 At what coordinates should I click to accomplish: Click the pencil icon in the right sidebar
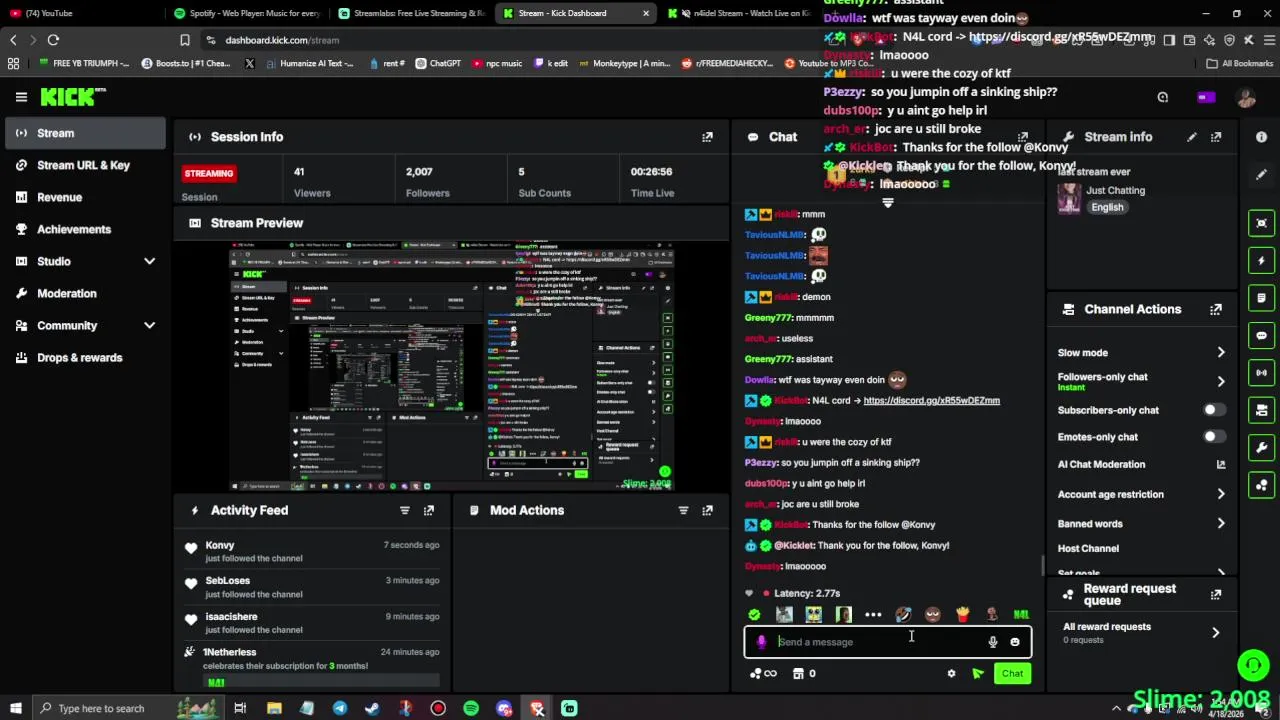coord(1261,174)
